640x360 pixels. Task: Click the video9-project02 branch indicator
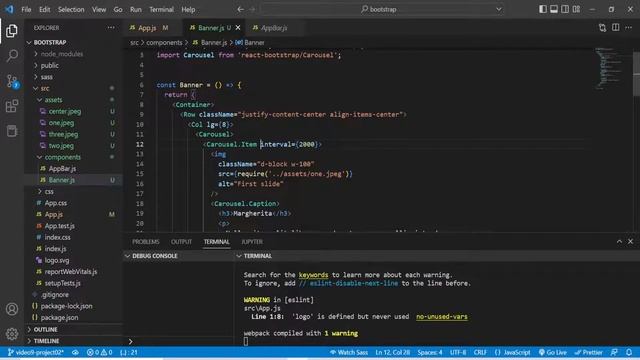click(x=36, y=352)
